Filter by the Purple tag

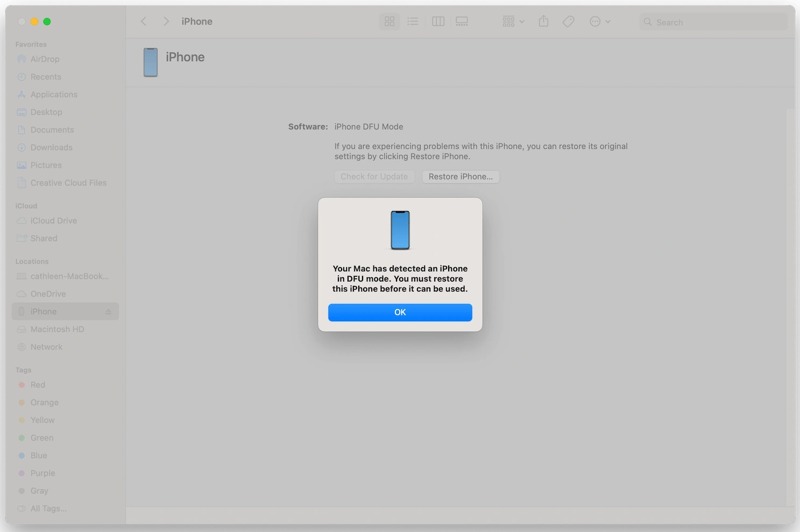click(x=65, y=473)
